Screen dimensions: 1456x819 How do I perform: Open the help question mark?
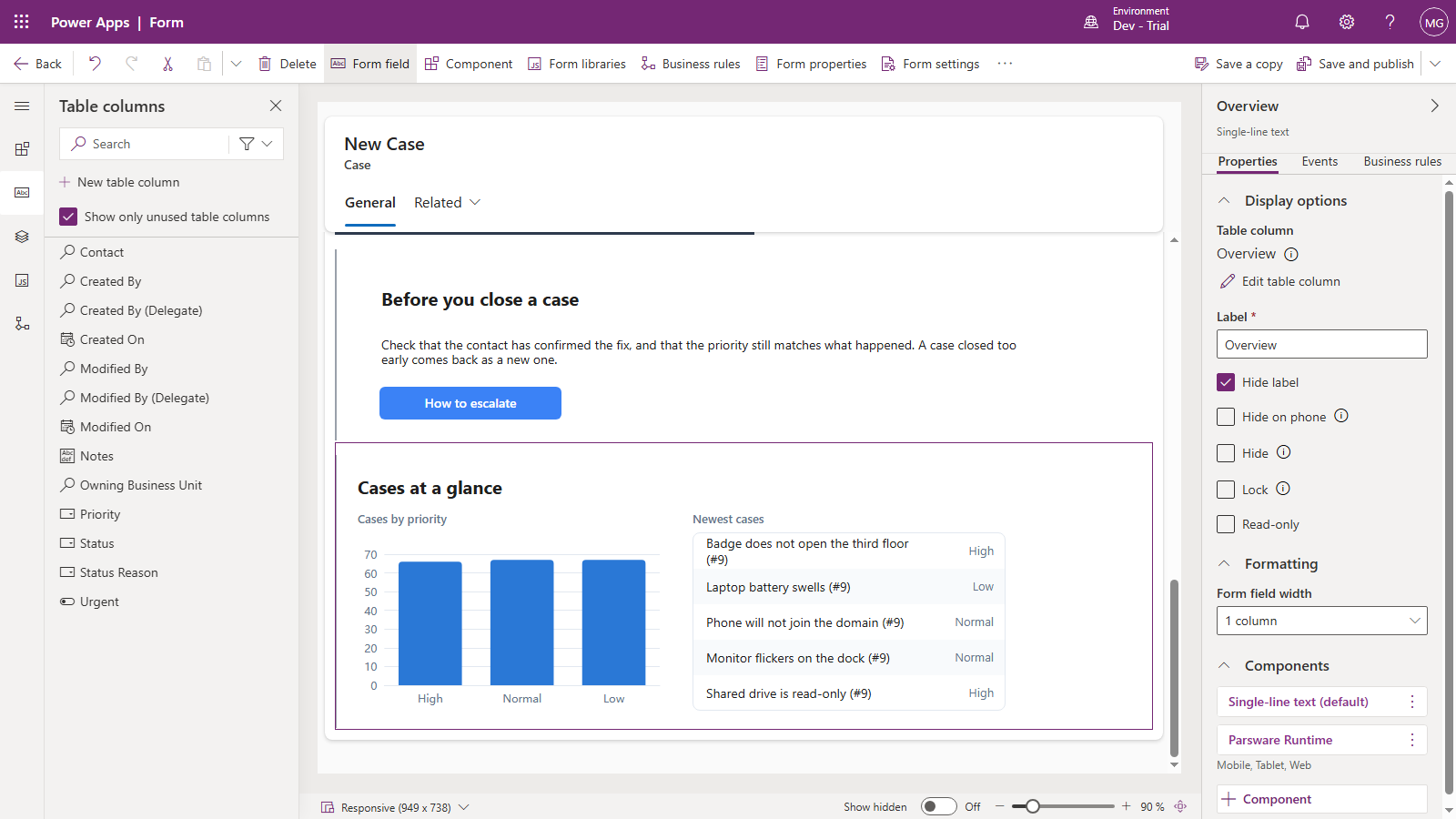(1390, 22)
